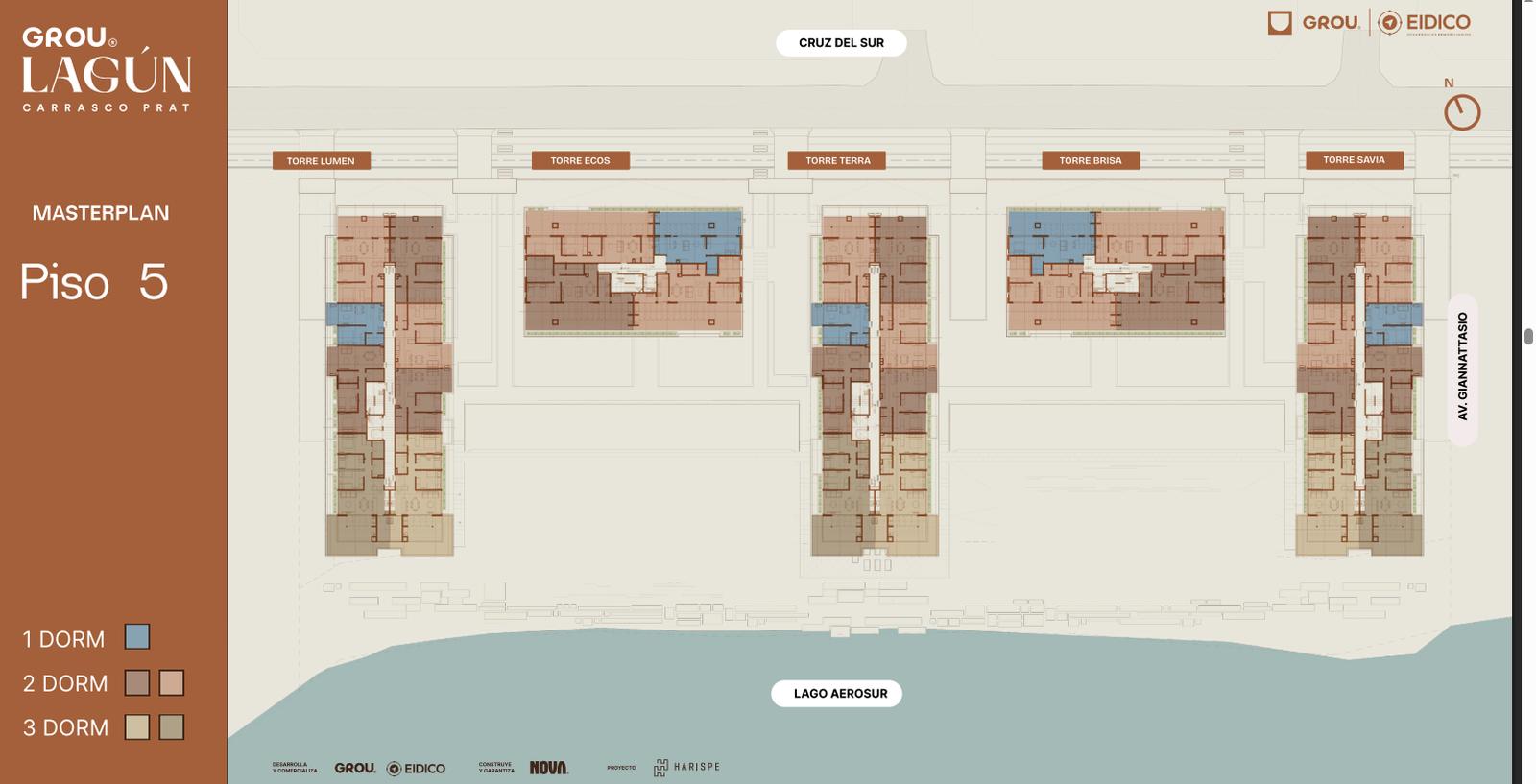The width and height of the screenshot is (1536, 784).
Task: Click the lighter pink 2 DORM swatch
Action: pos(171,682)
